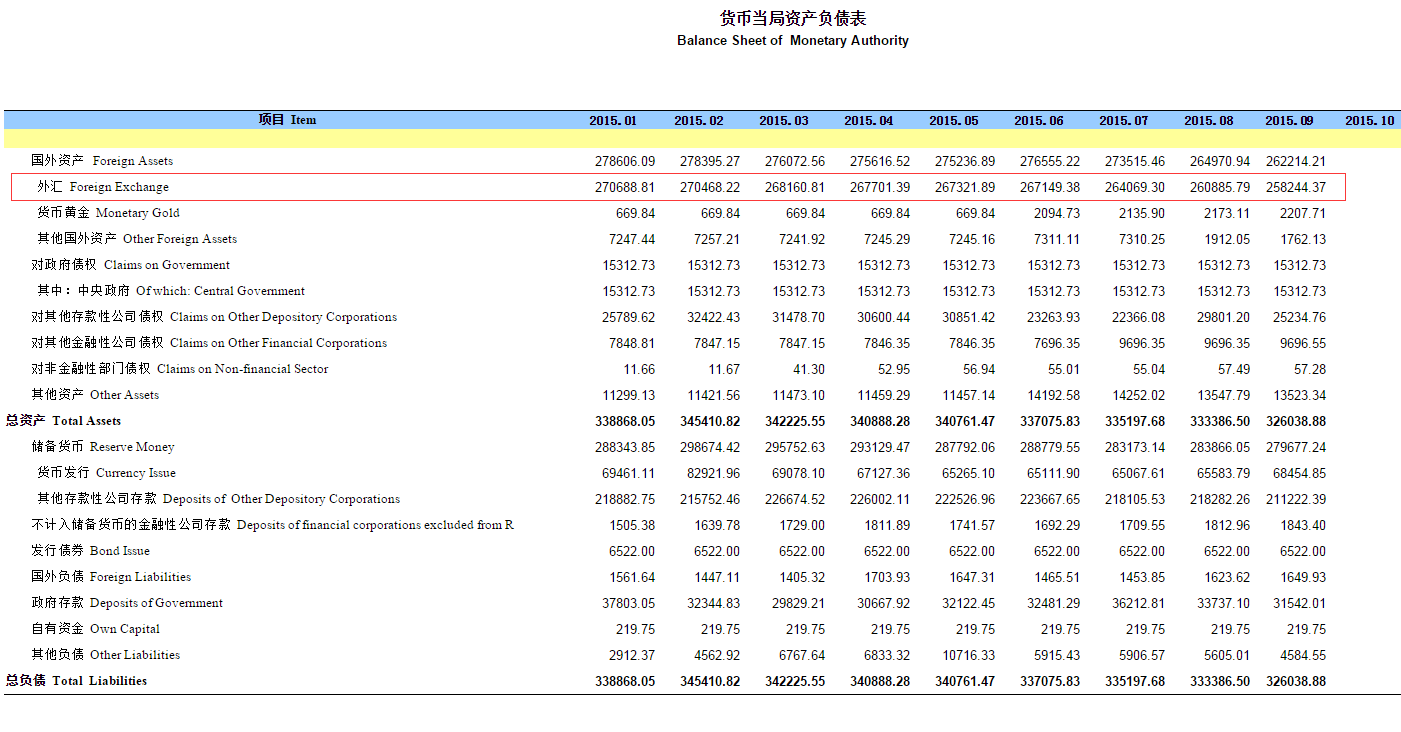
Task: Select the 2015.02 Total Assets value 345410.82
Action: point(710,421)
